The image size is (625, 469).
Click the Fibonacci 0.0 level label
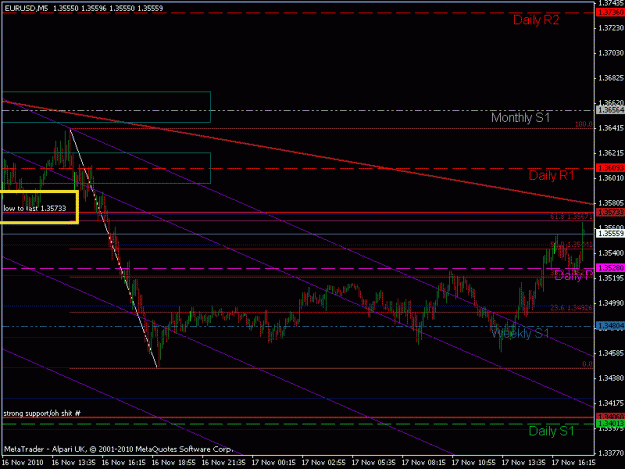(x=587, y=364)
